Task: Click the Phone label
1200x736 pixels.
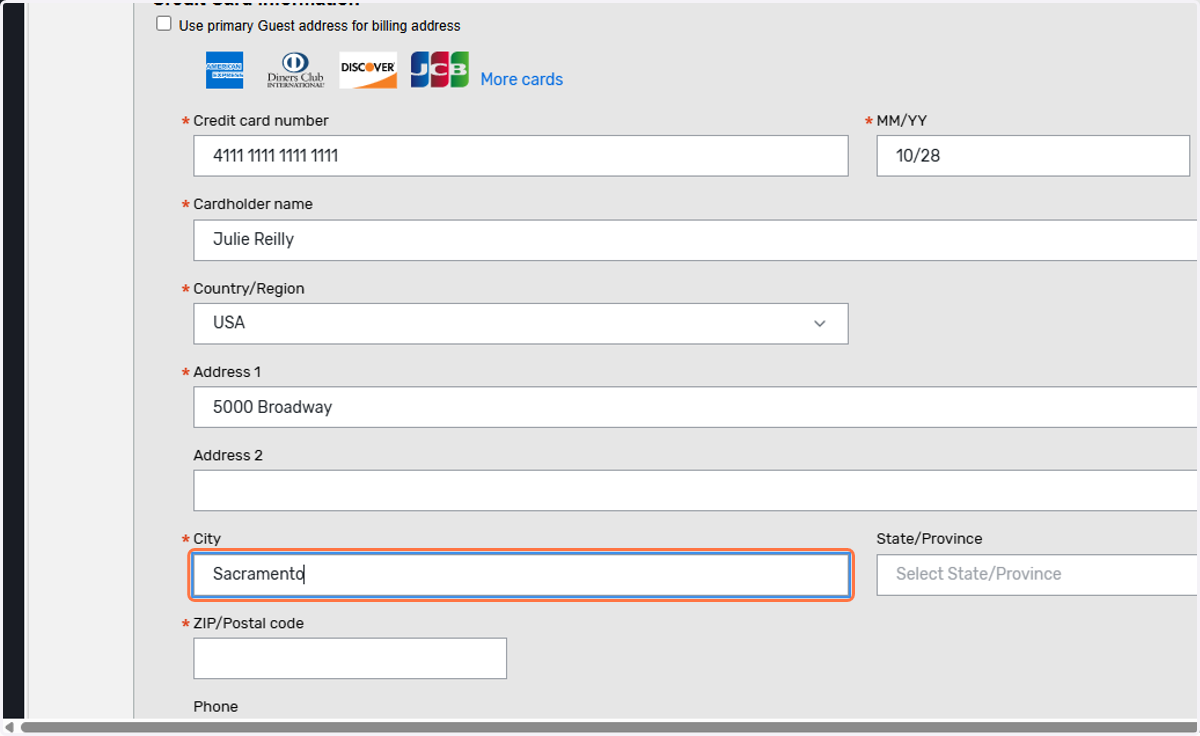Action: (x=216, y=706)
